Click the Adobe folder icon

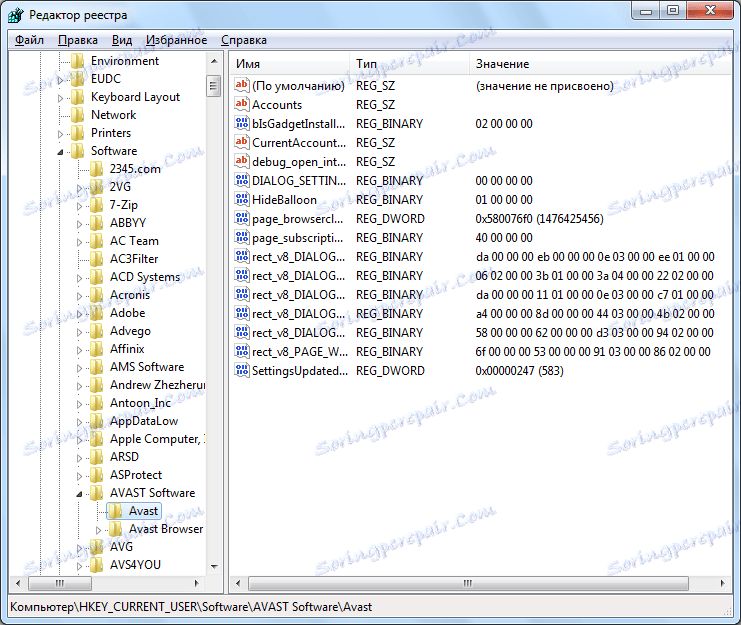click(x=96, y=313)
